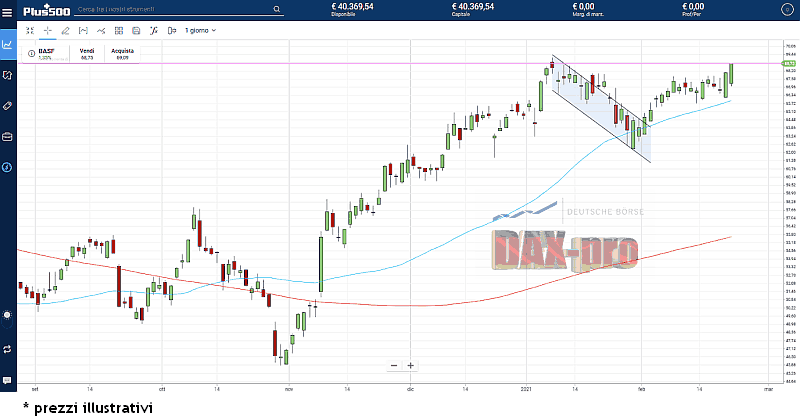Zoom out chart with minus button
The width and height of the screenshot is (800, 419).
pyautogui.click(x=394, y=365)
